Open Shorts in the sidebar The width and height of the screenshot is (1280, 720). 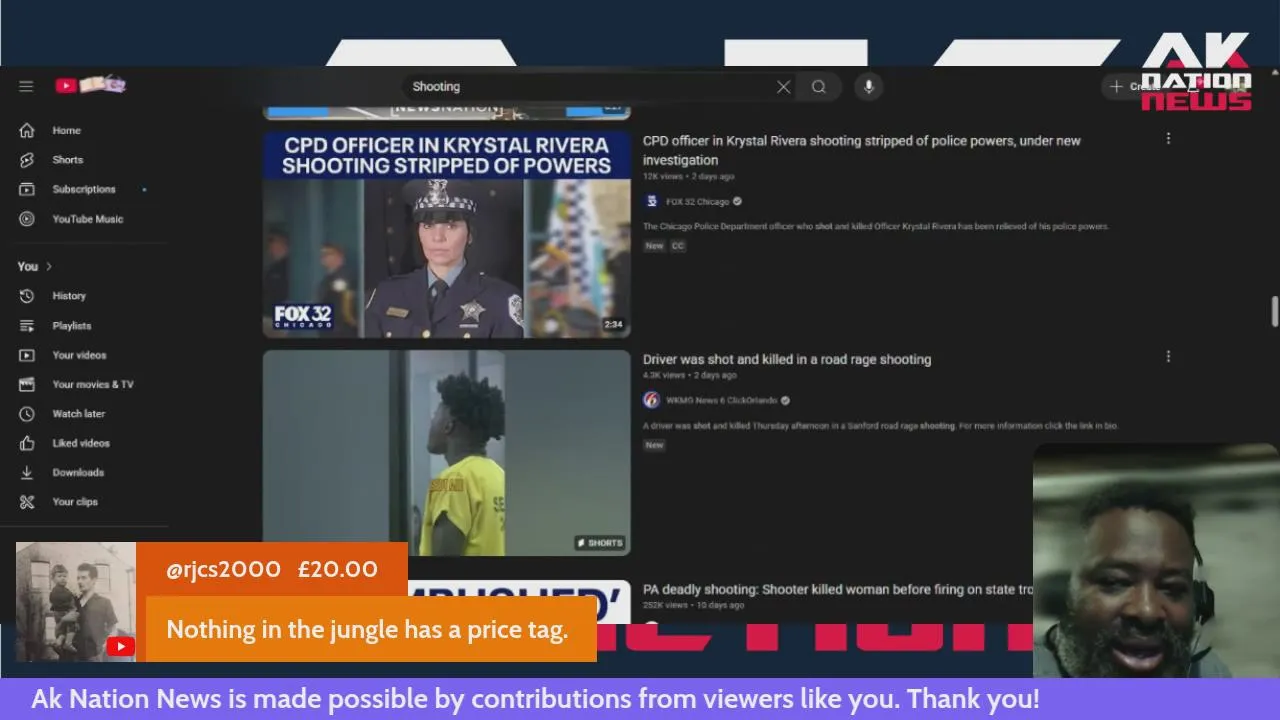point(68,160)
